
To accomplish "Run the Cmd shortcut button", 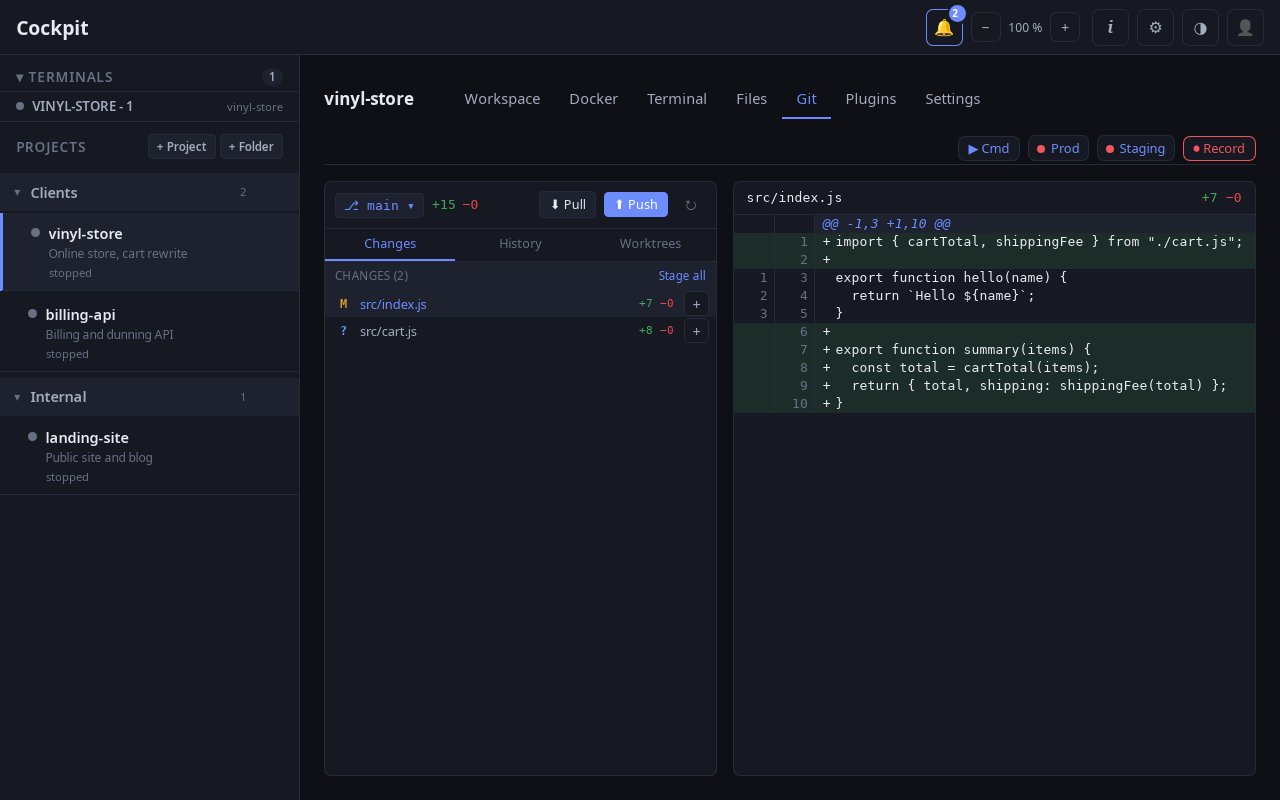I will point(989,149).
